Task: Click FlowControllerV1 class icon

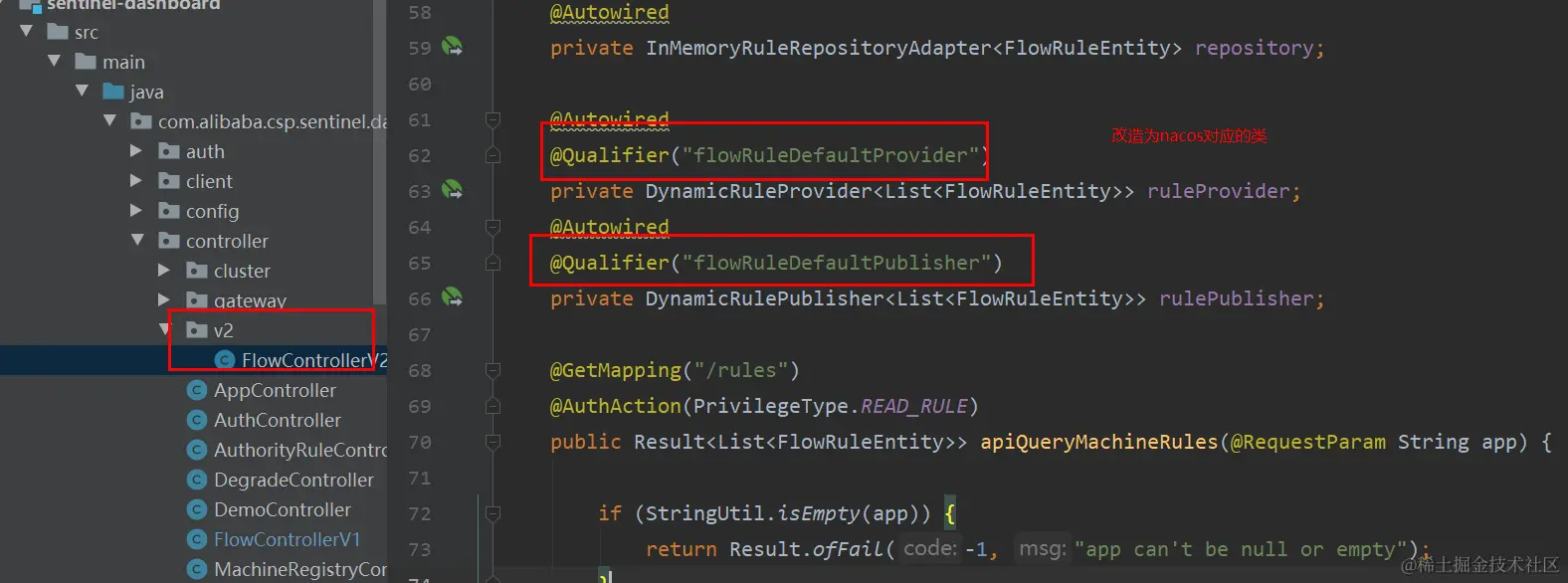Action: coord(197,539)
